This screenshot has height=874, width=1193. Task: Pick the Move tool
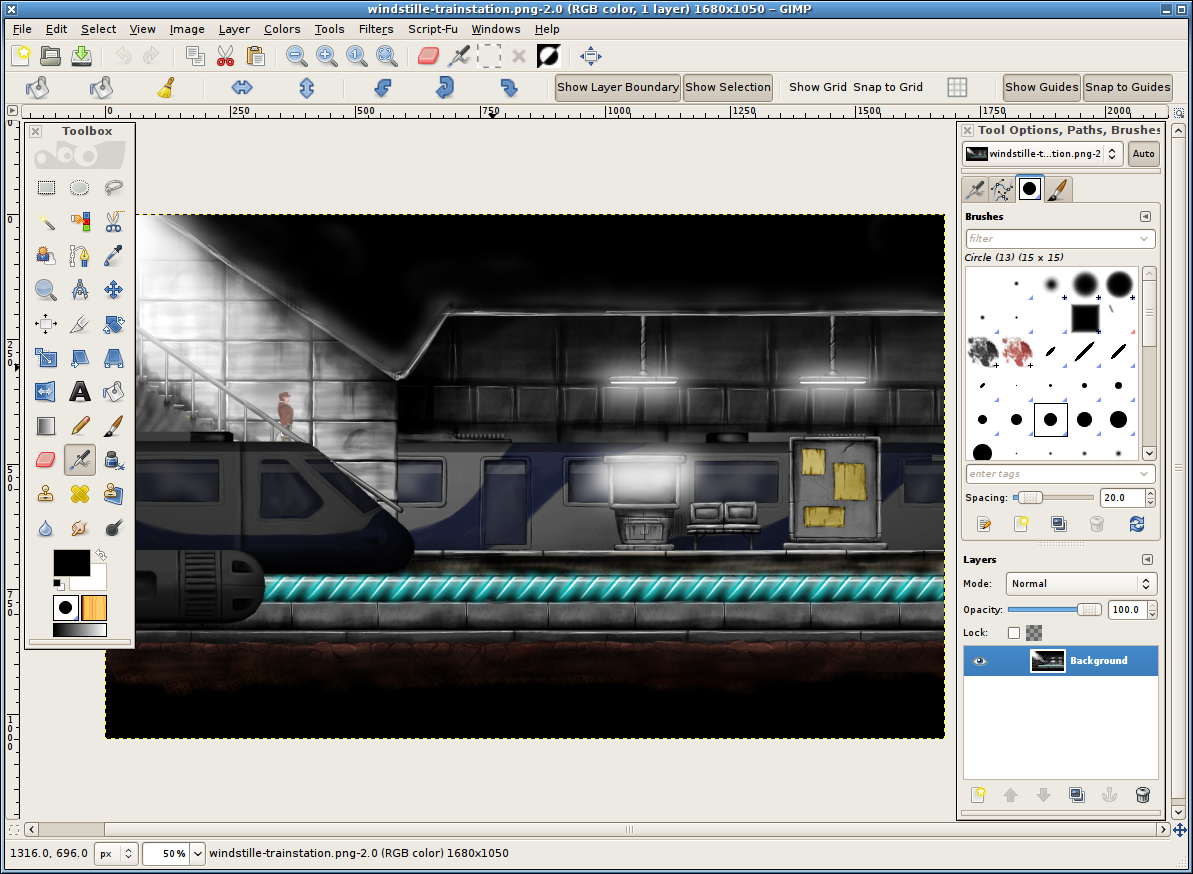click(113, 290)
